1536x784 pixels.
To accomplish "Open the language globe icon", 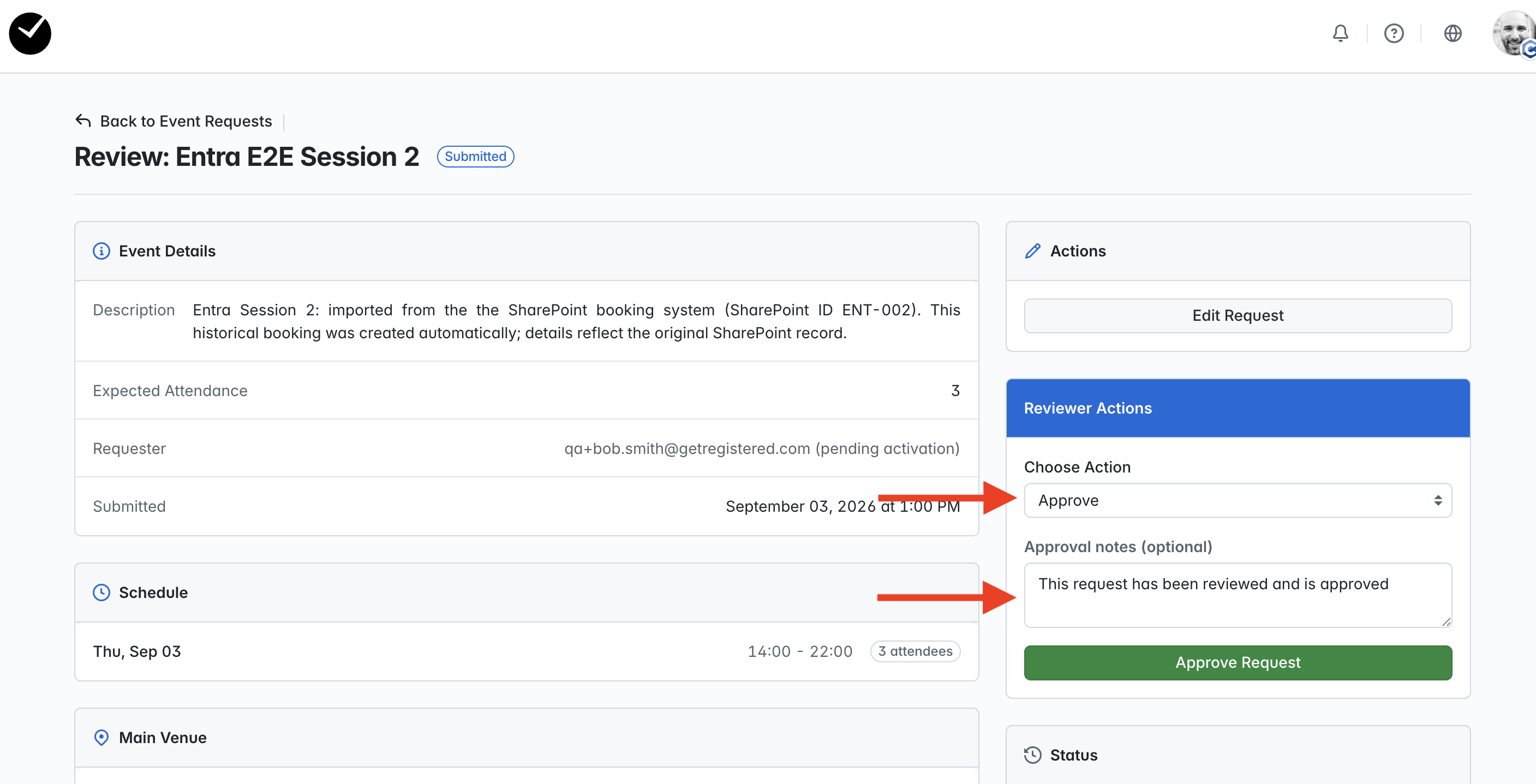I will click(1453, 33).
